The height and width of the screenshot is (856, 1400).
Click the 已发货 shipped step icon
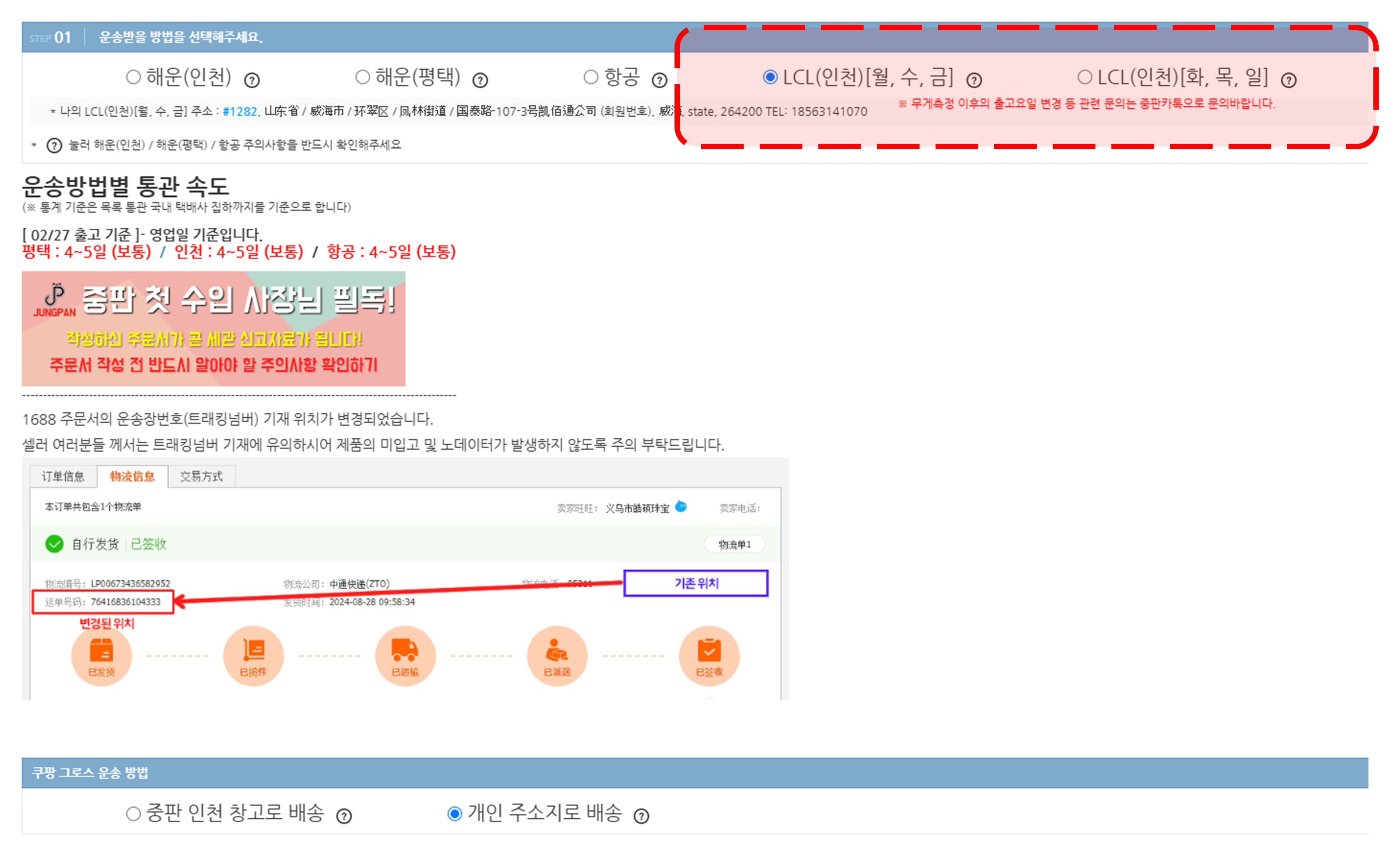click(102, 656)
